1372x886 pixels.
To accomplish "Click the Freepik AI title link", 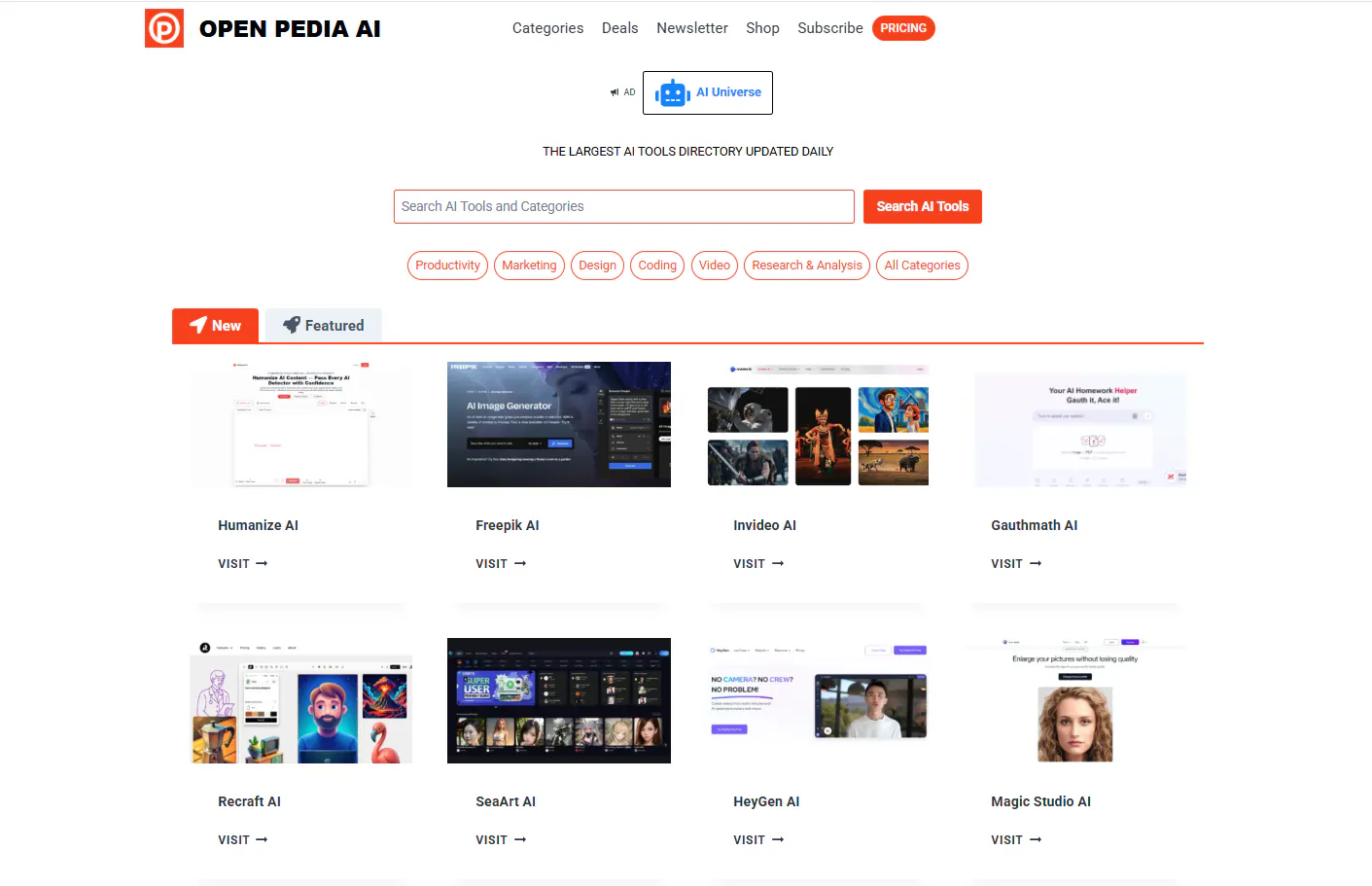I will (x=508, y=525).
